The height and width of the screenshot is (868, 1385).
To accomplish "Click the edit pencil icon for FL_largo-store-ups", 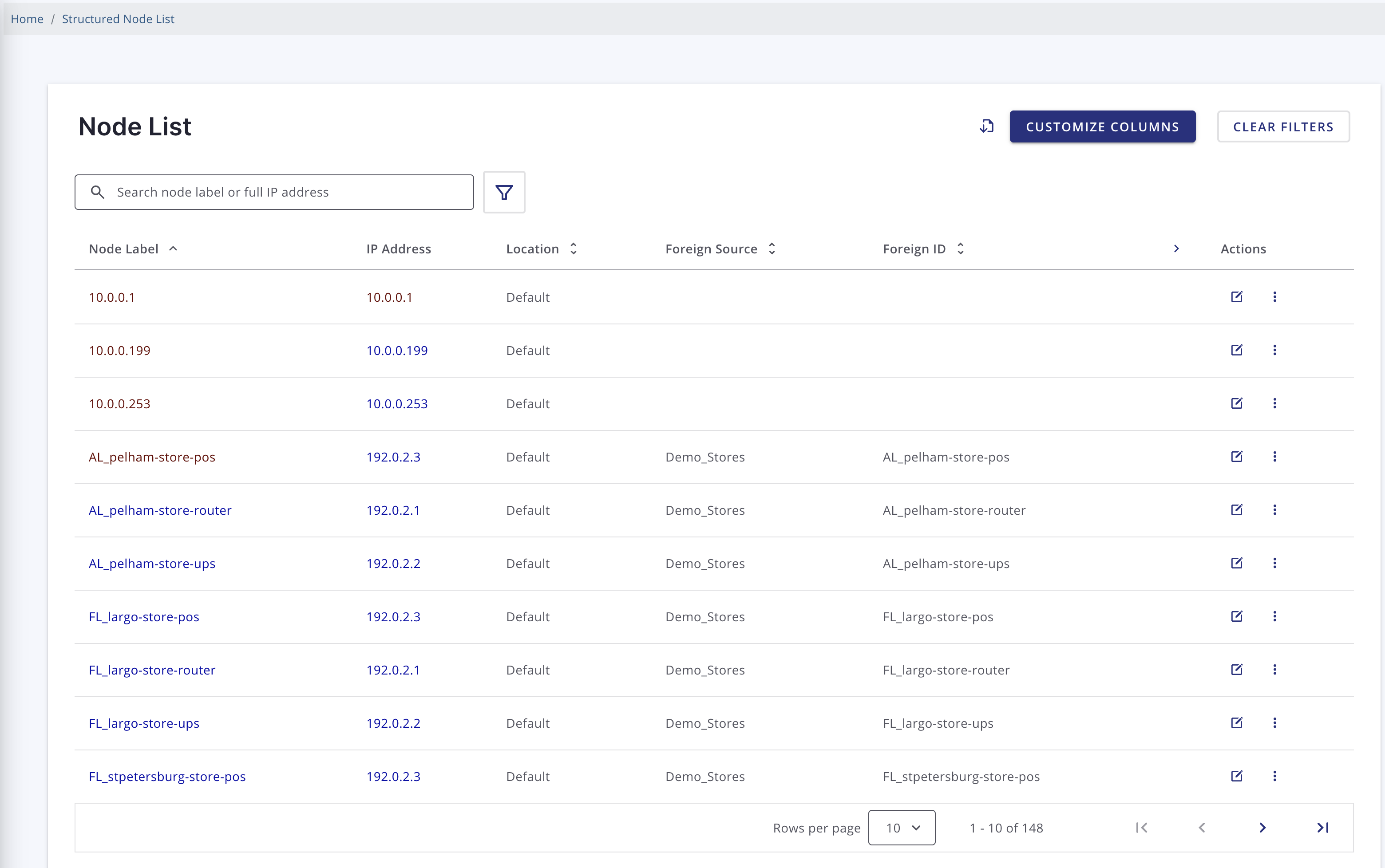I will (x=1237, y=723).
